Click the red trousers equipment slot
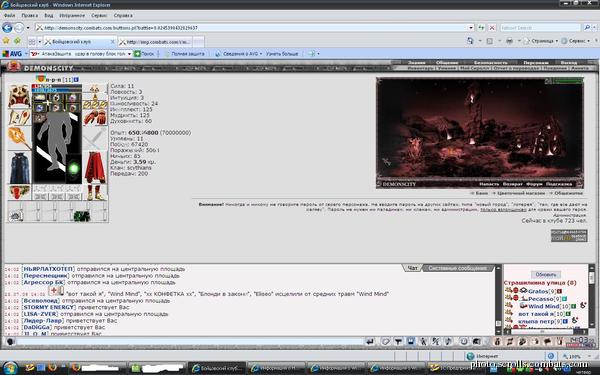Viewport: 600px width, 375px height. (x=95, y=168)
